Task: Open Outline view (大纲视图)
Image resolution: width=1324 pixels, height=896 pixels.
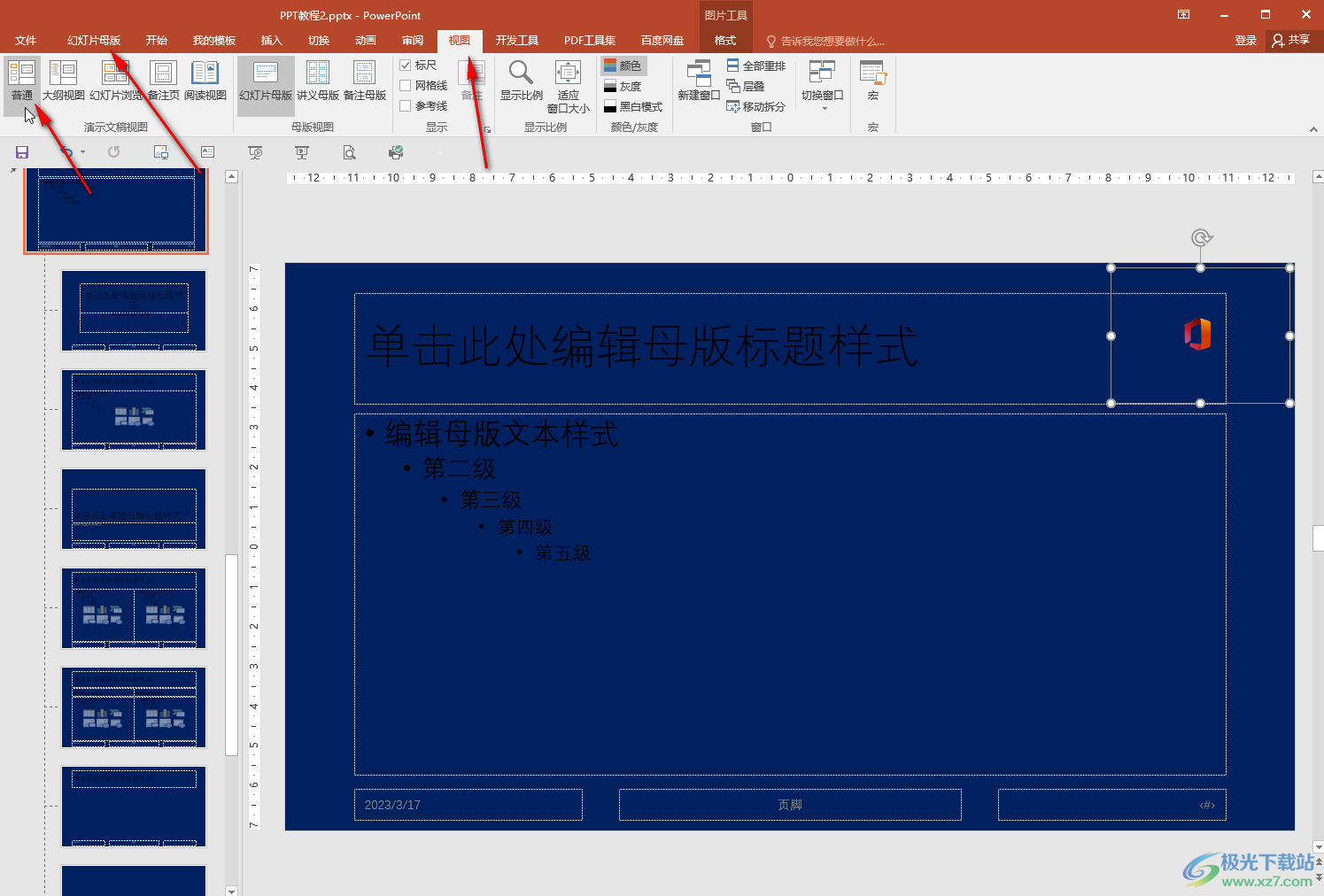Action: (x=63, y=81)
